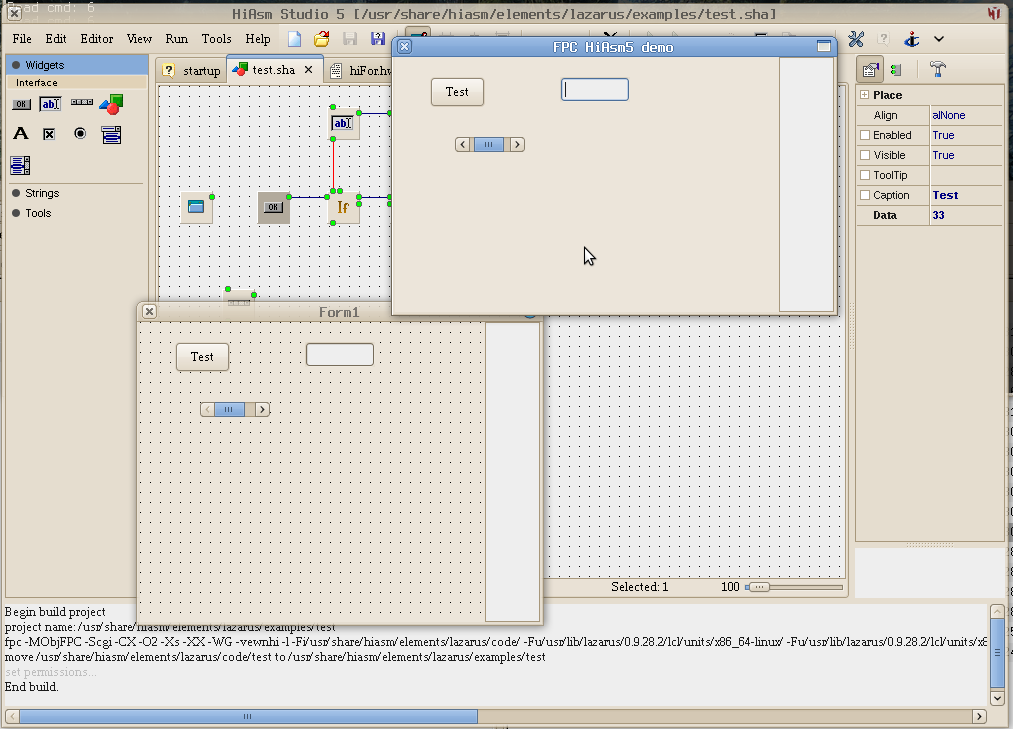Select the radio button widget icon
The height and width of the screenshot is (729, 1013).
(x=80, y=134)
